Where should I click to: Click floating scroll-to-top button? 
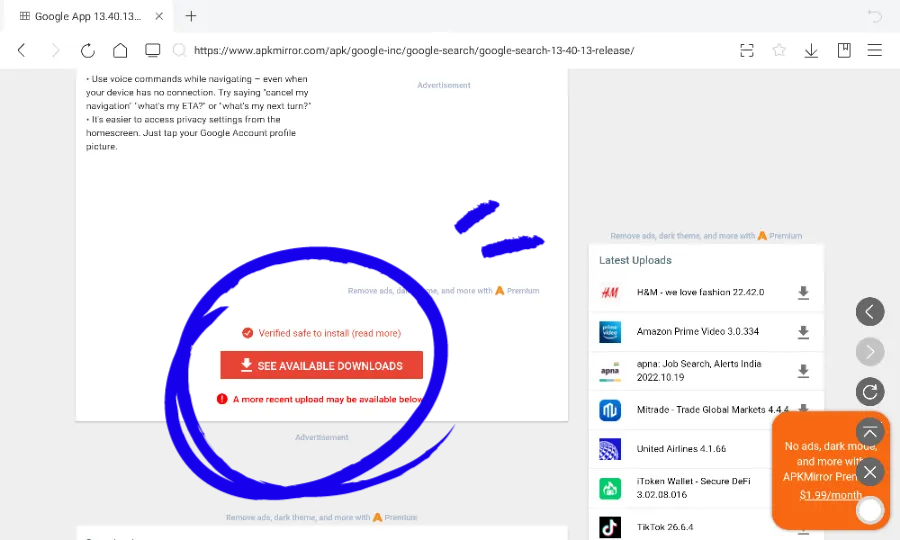[870, 432]
